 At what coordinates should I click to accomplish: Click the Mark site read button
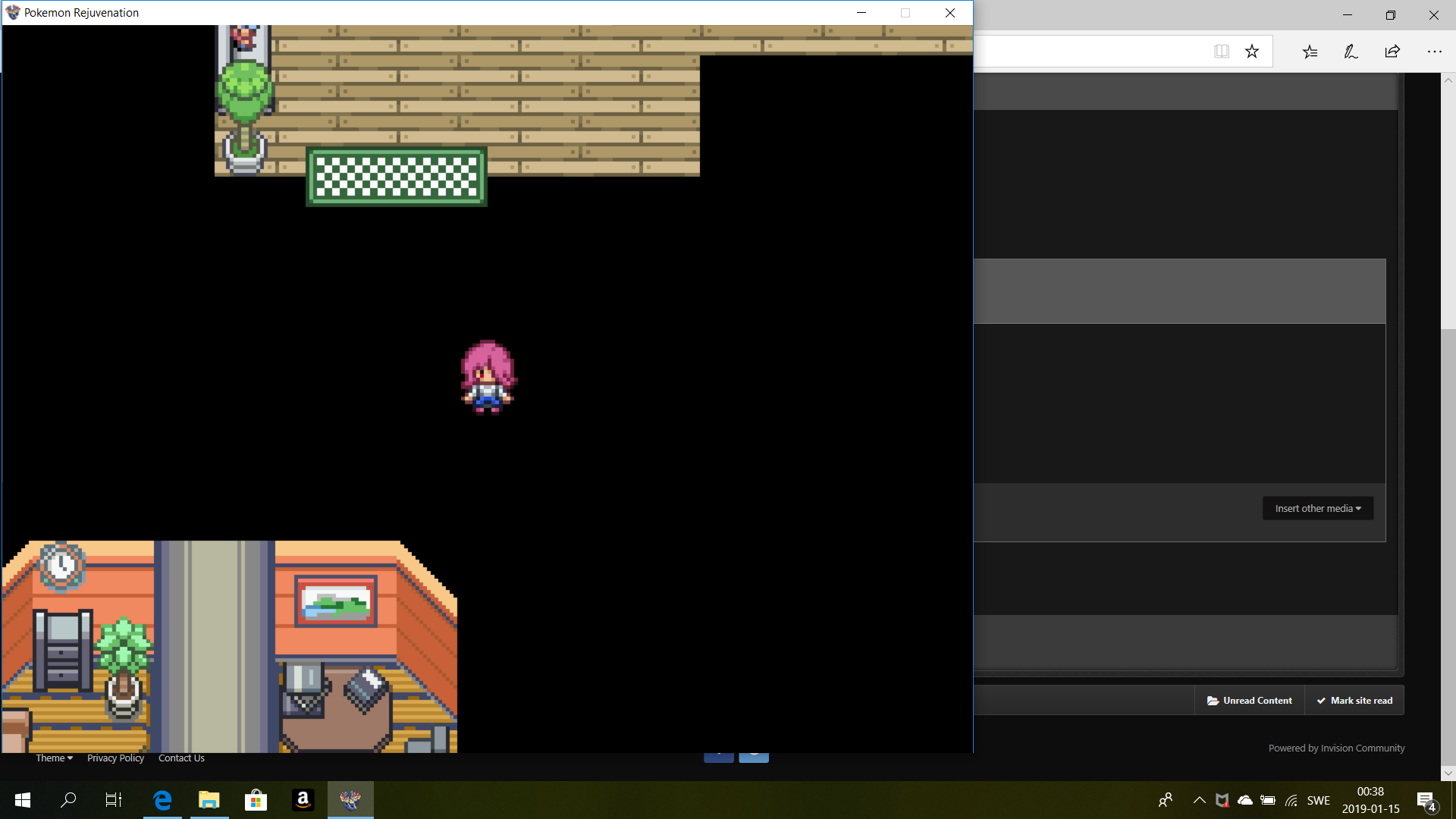pos(1354,700)
